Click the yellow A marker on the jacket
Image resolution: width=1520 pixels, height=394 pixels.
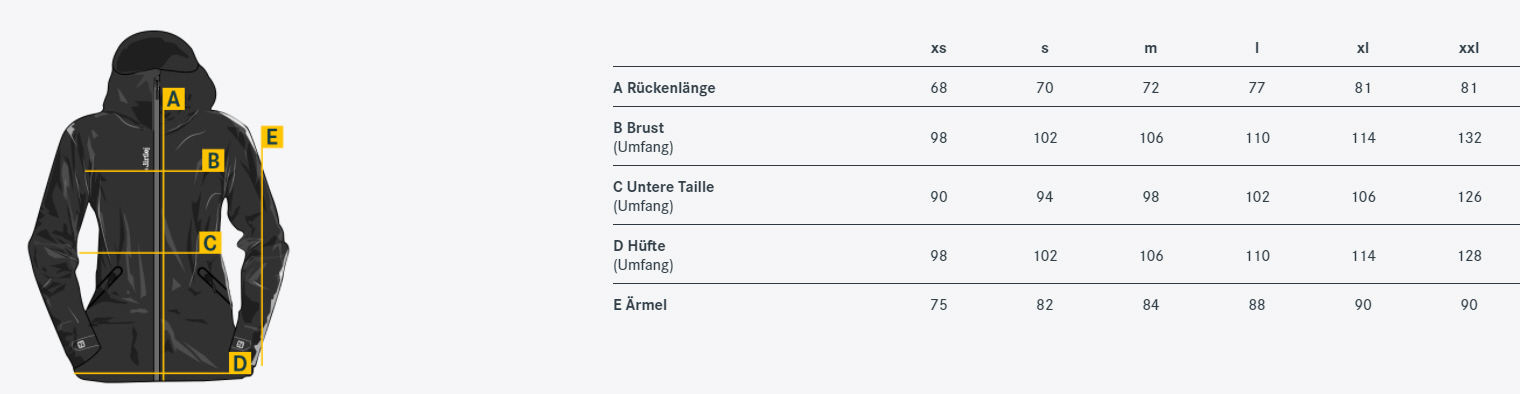(x=174, y=99)
